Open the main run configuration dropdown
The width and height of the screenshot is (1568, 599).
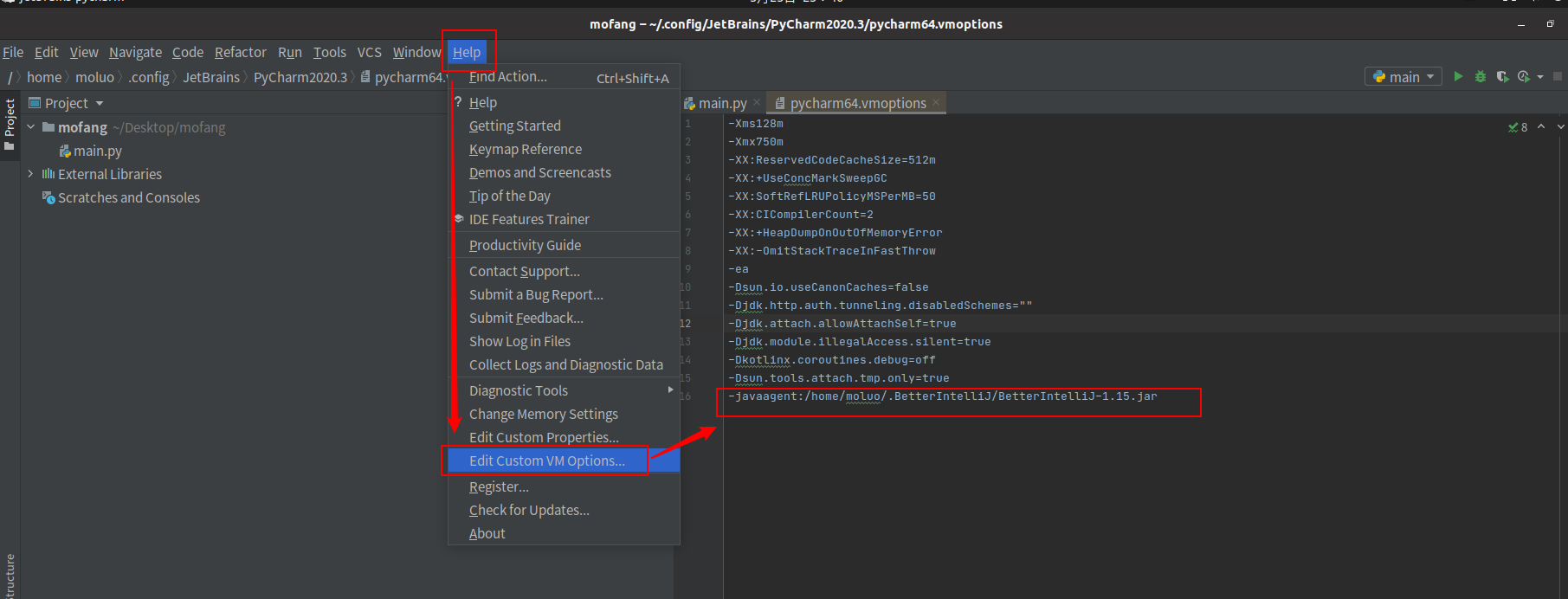(1403, 76)
